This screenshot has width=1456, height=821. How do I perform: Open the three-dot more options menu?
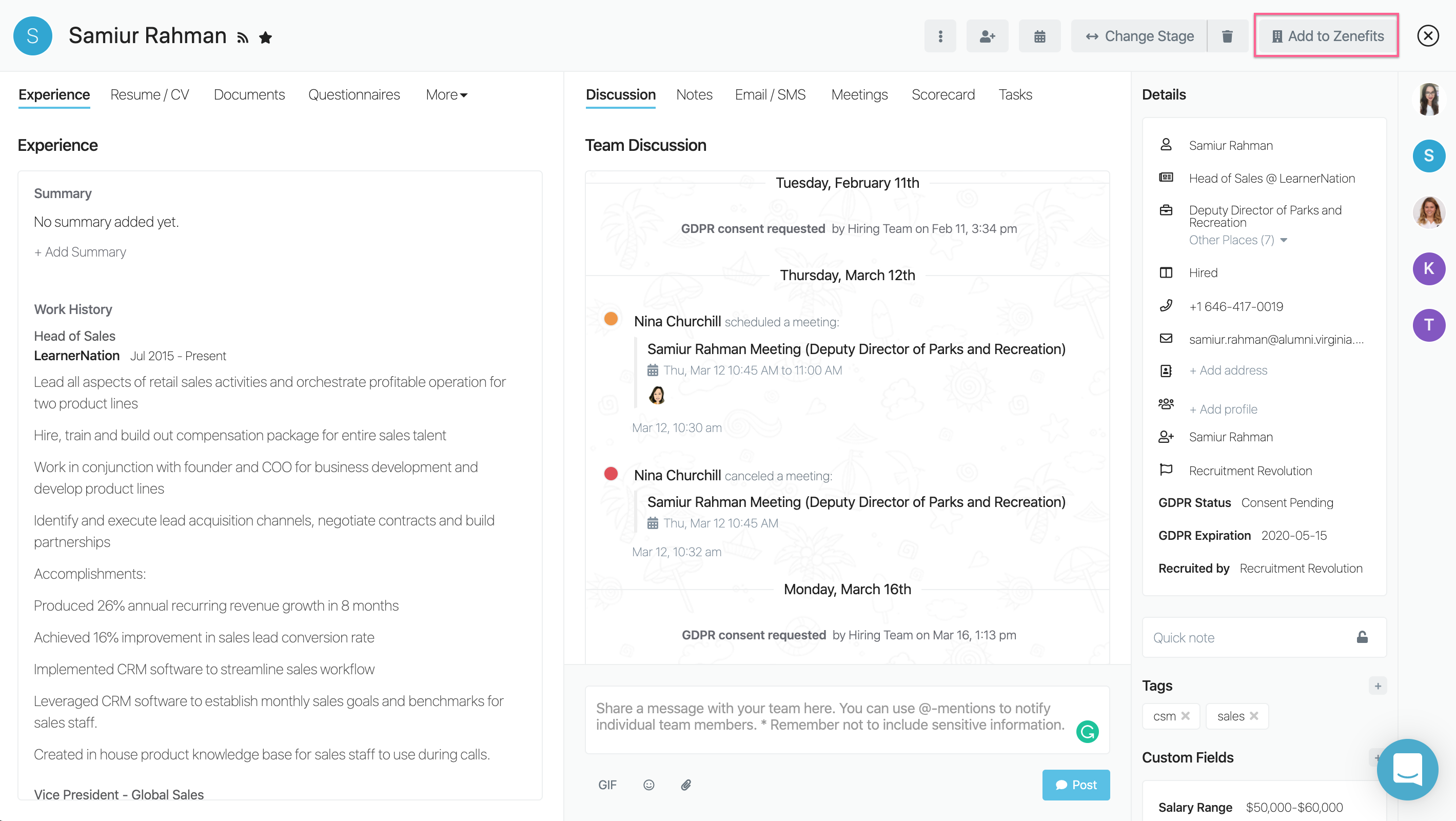pos(940,36)
